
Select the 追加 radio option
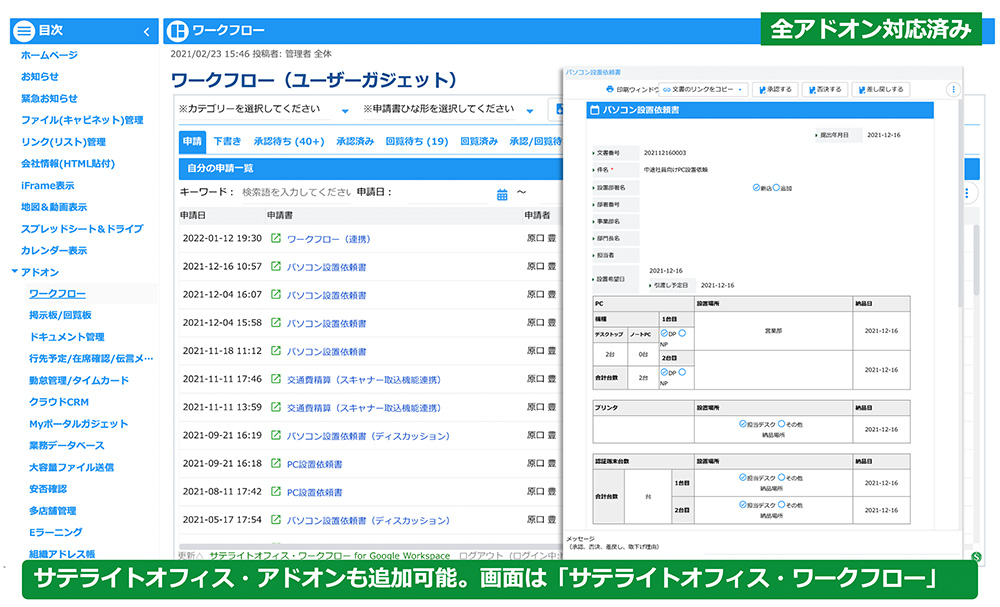coord(776,187)
